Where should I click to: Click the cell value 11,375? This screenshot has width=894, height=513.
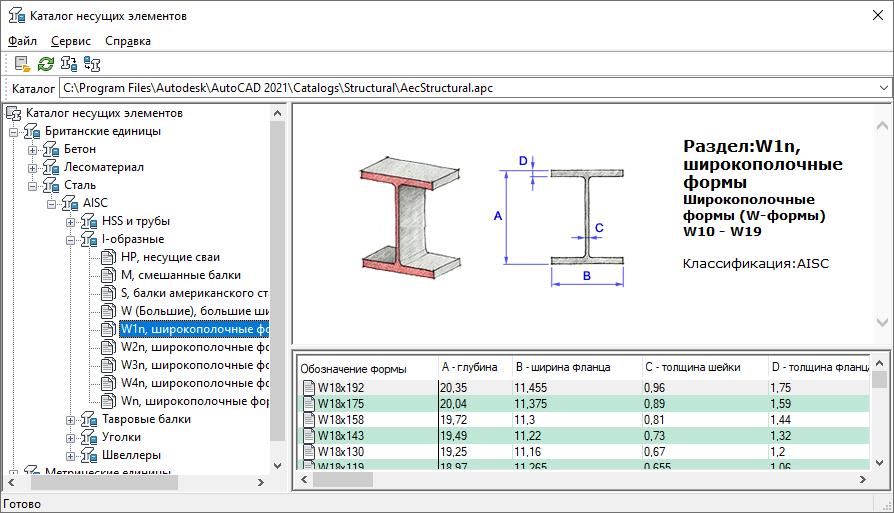[530, 404]
